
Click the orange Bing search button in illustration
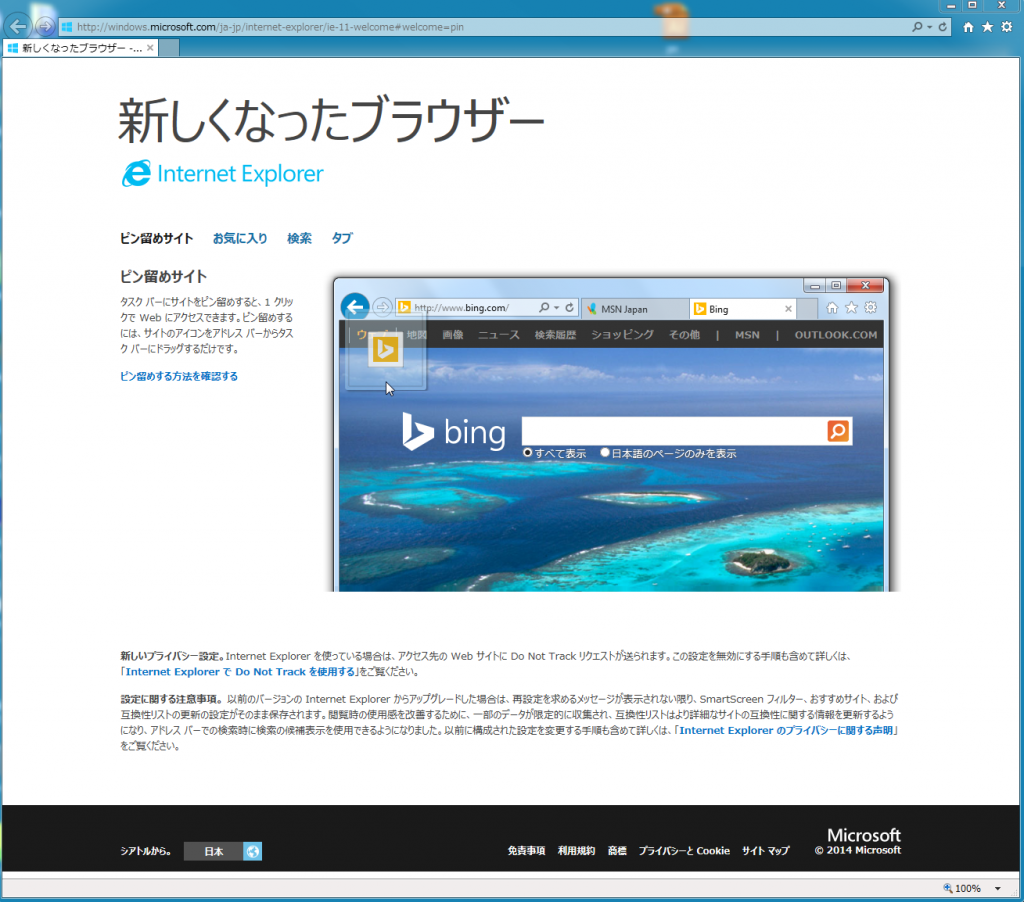pos(839,431)
